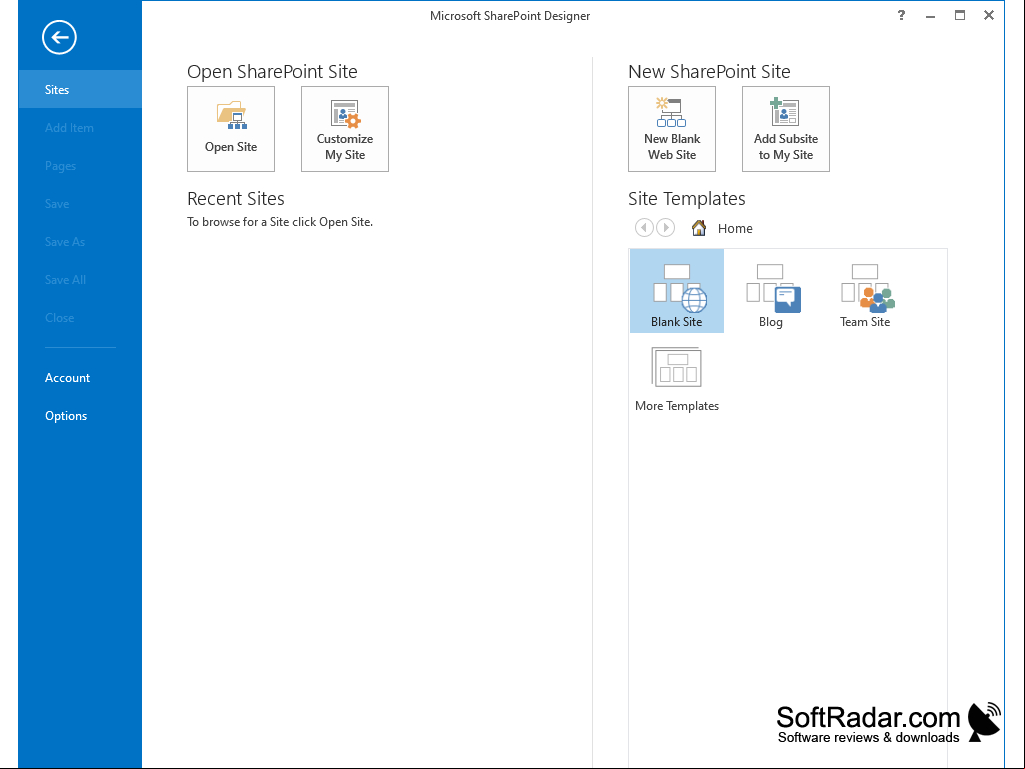
Task: Select Sites in the sidebar
Action: [x=80, y=90]
